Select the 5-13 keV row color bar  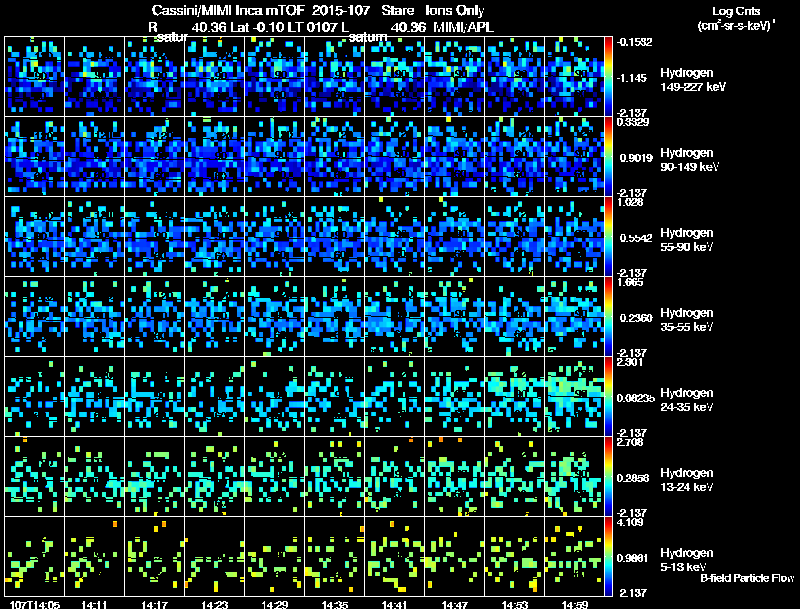pos(608,556)
